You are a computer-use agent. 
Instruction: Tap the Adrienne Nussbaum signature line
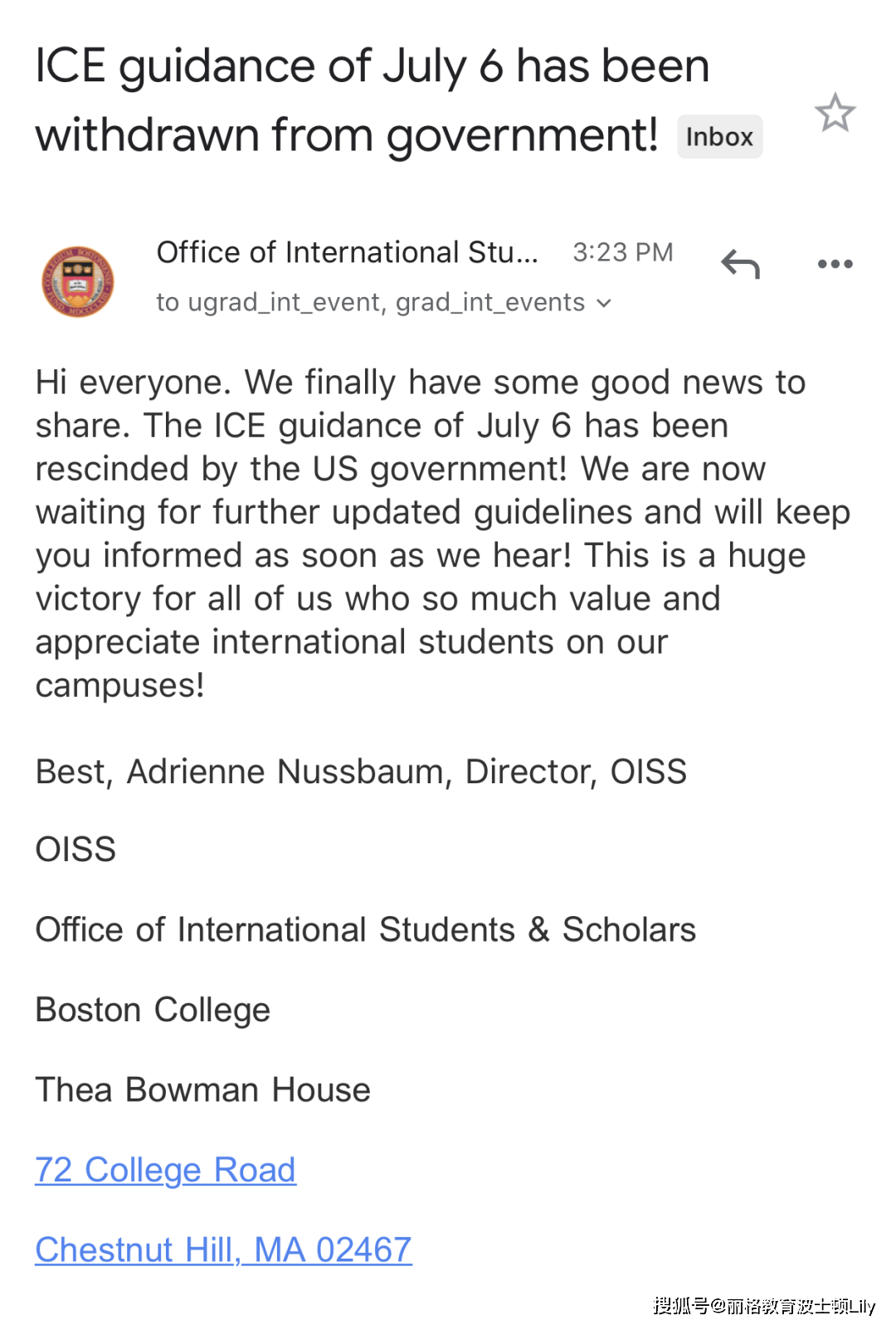[361, 772]
